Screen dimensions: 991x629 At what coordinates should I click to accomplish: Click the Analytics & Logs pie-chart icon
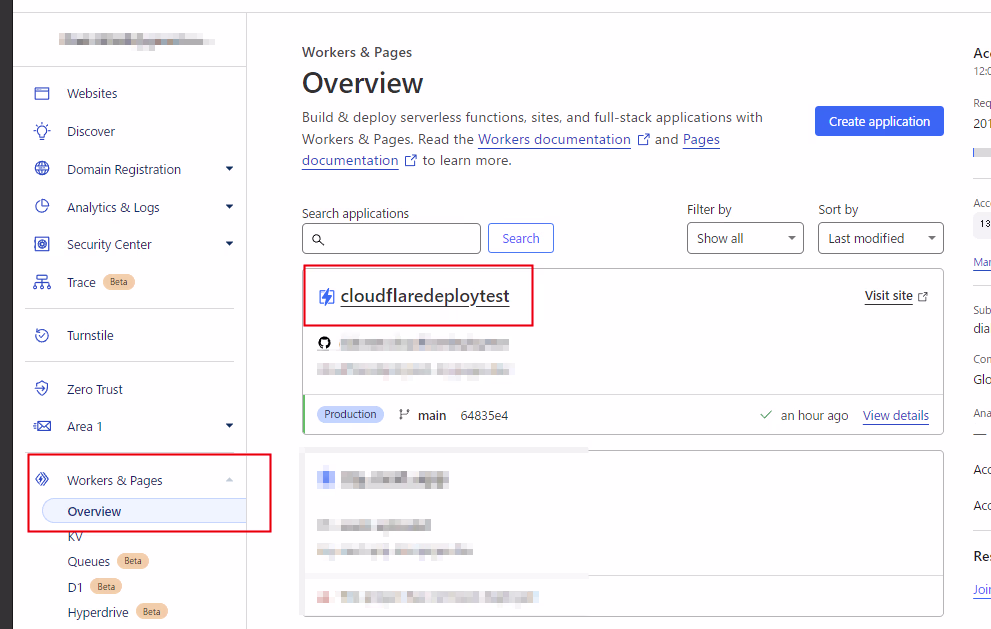(x=42, y=206)
